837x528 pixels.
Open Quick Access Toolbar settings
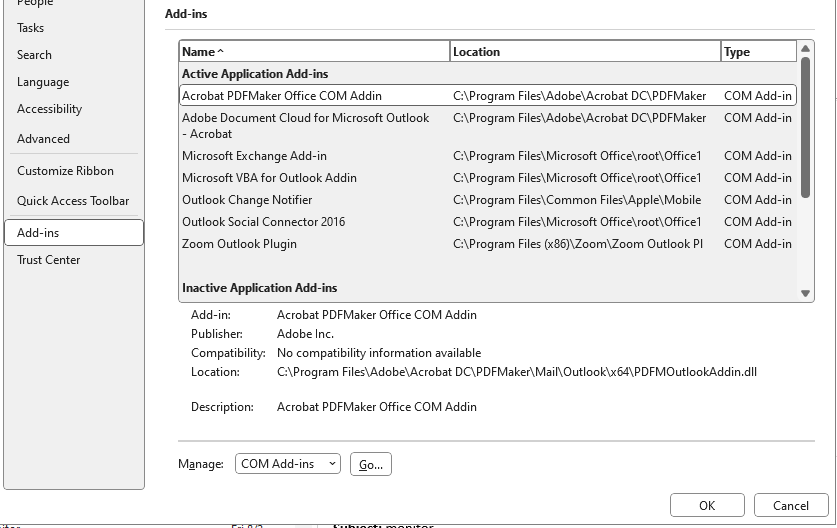click(x=73, y=201)
